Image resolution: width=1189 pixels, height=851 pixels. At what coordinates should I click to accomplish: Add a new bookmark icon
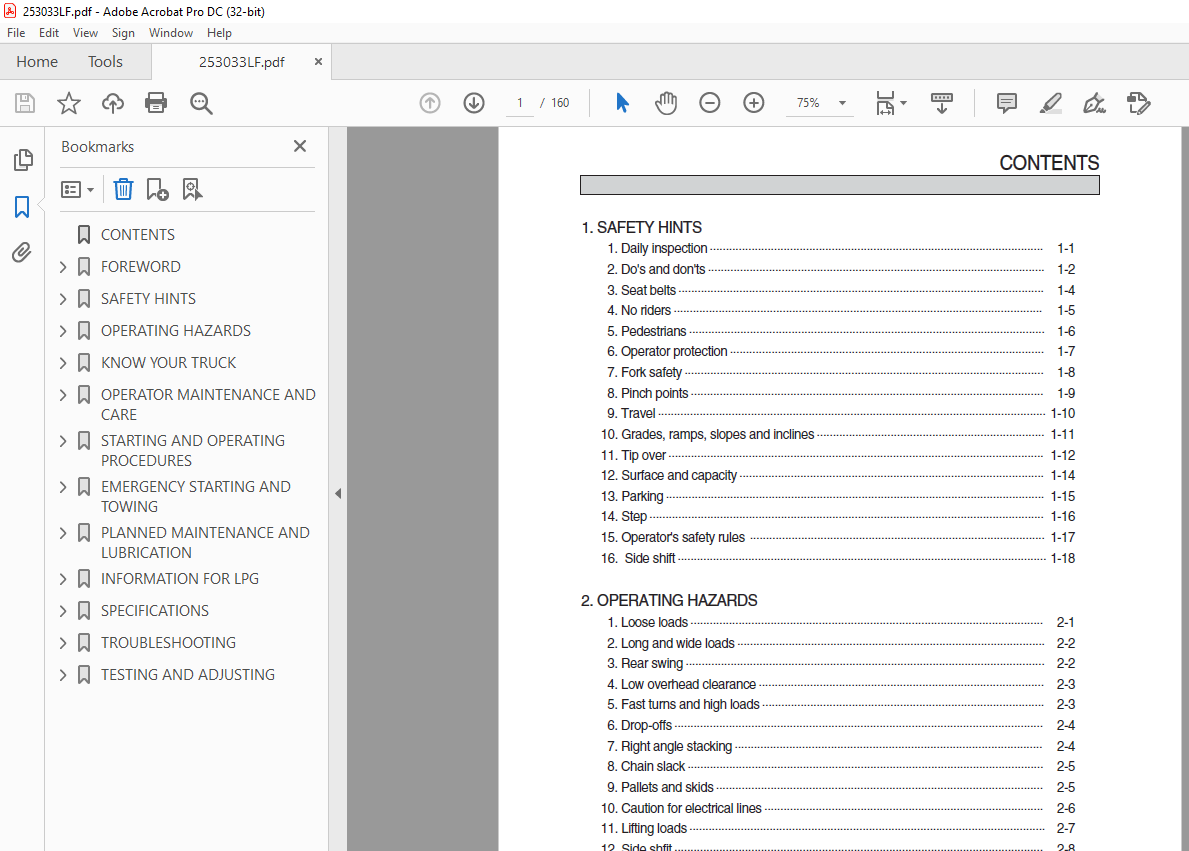[157, 189]
